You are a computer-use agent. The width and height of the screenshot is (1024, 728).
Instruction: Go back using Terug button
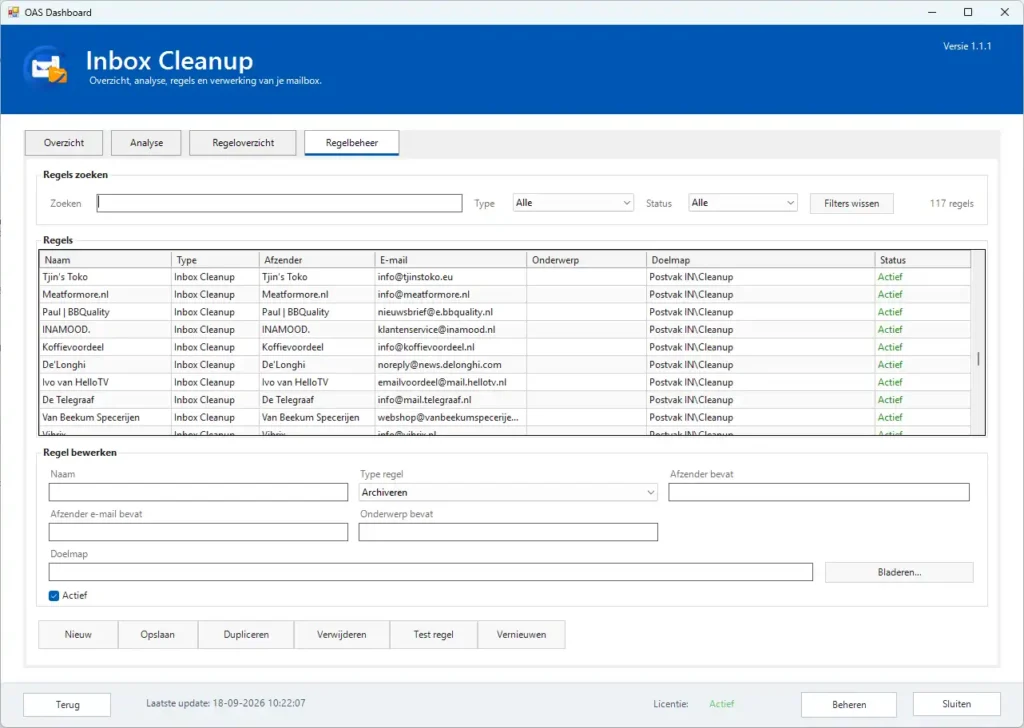click(67, 704)
